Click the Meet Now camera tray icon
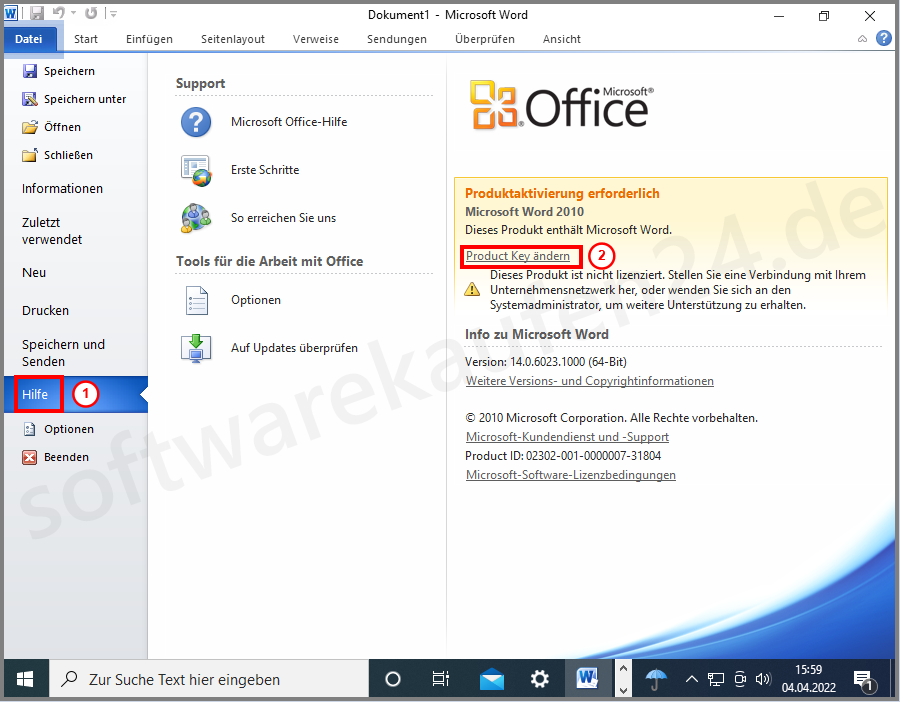The width and height of the screenshot is (900, 702). click(x=740, y=680)
